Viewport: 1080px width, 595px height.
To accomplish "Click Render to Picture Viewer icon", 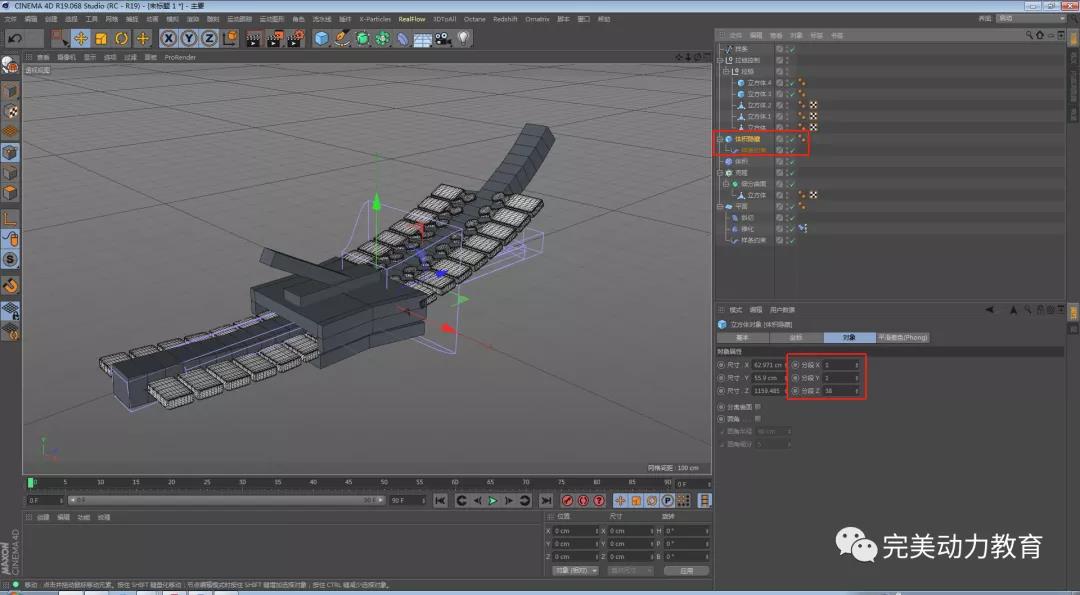I will pyautogui.click(x=274, y=39).
